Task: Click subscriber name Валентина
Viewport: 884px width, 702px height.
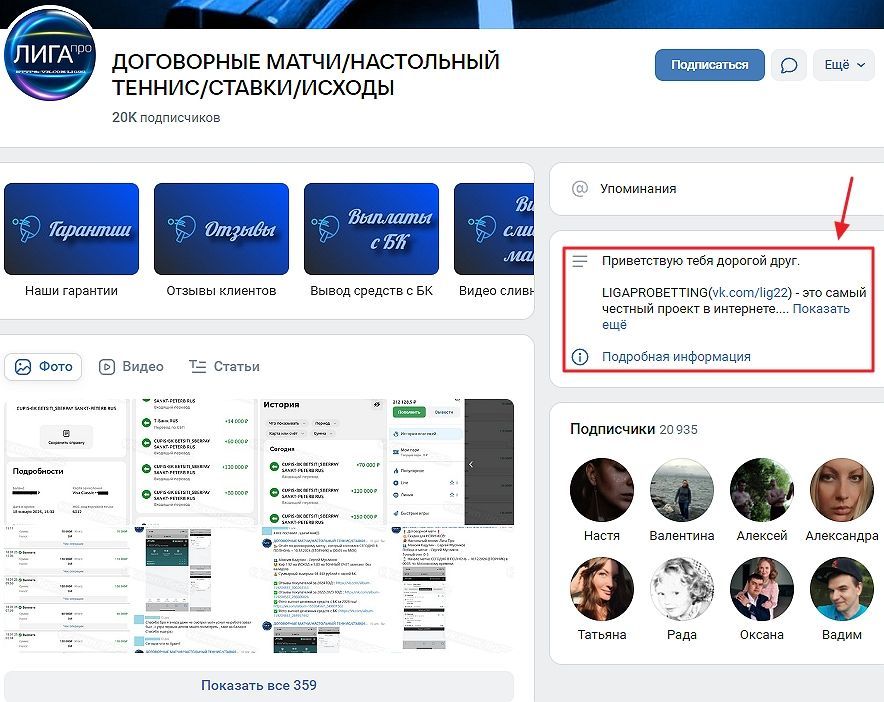Action: [x=682, y=536]
